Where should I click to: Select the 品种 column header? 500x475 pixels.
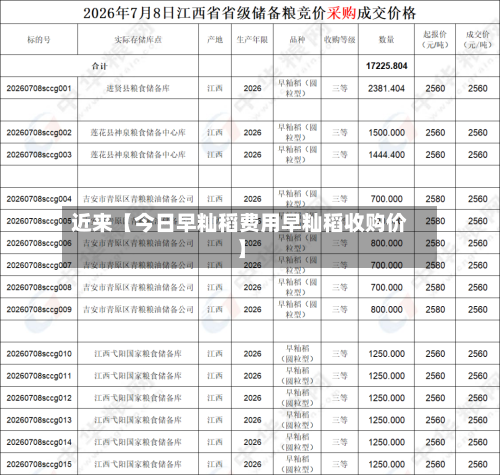click(x=297, y=40)
